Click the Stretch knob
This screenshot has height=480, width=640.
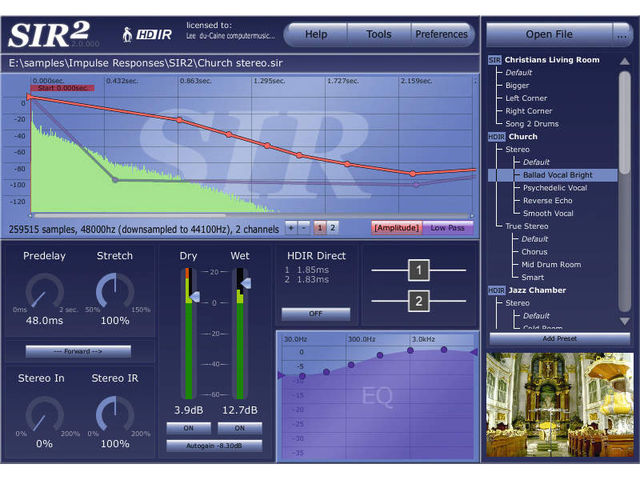click(115, 291)
